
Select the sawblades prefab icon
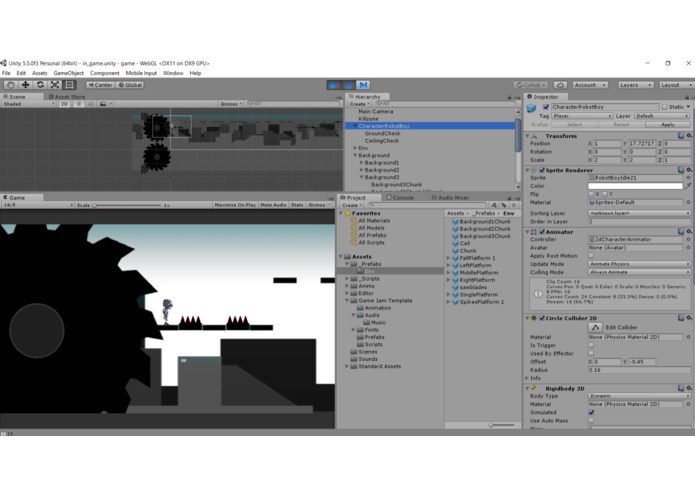[455, 287]
